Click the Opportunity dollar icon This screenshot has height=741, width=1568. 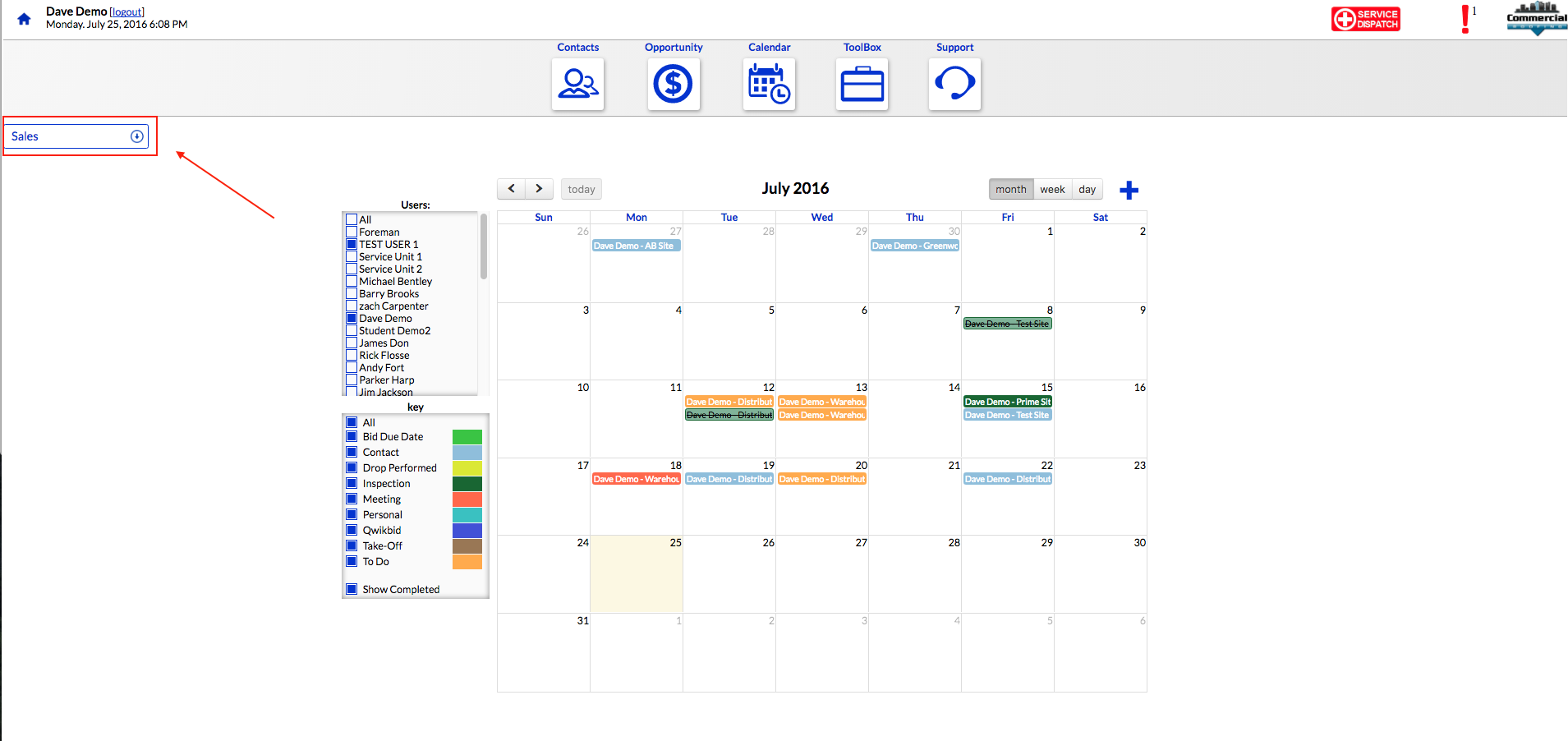coord(674,84)
